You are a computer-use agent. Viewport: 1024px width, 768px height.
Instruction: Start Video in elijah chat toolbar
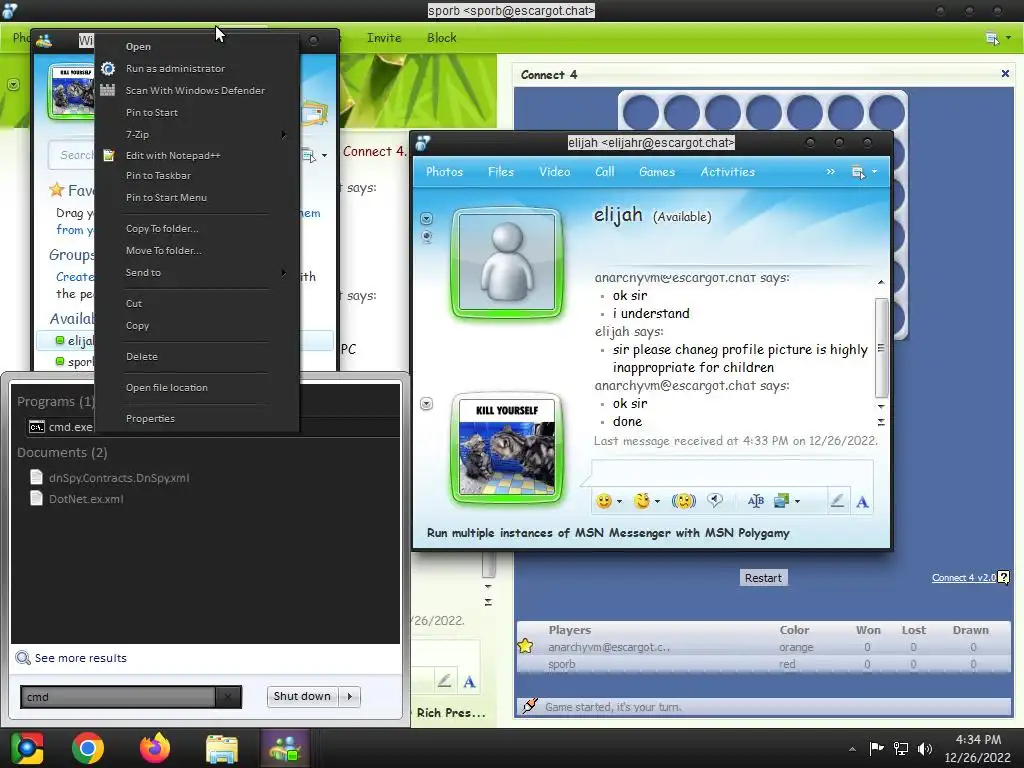point(554,172)
